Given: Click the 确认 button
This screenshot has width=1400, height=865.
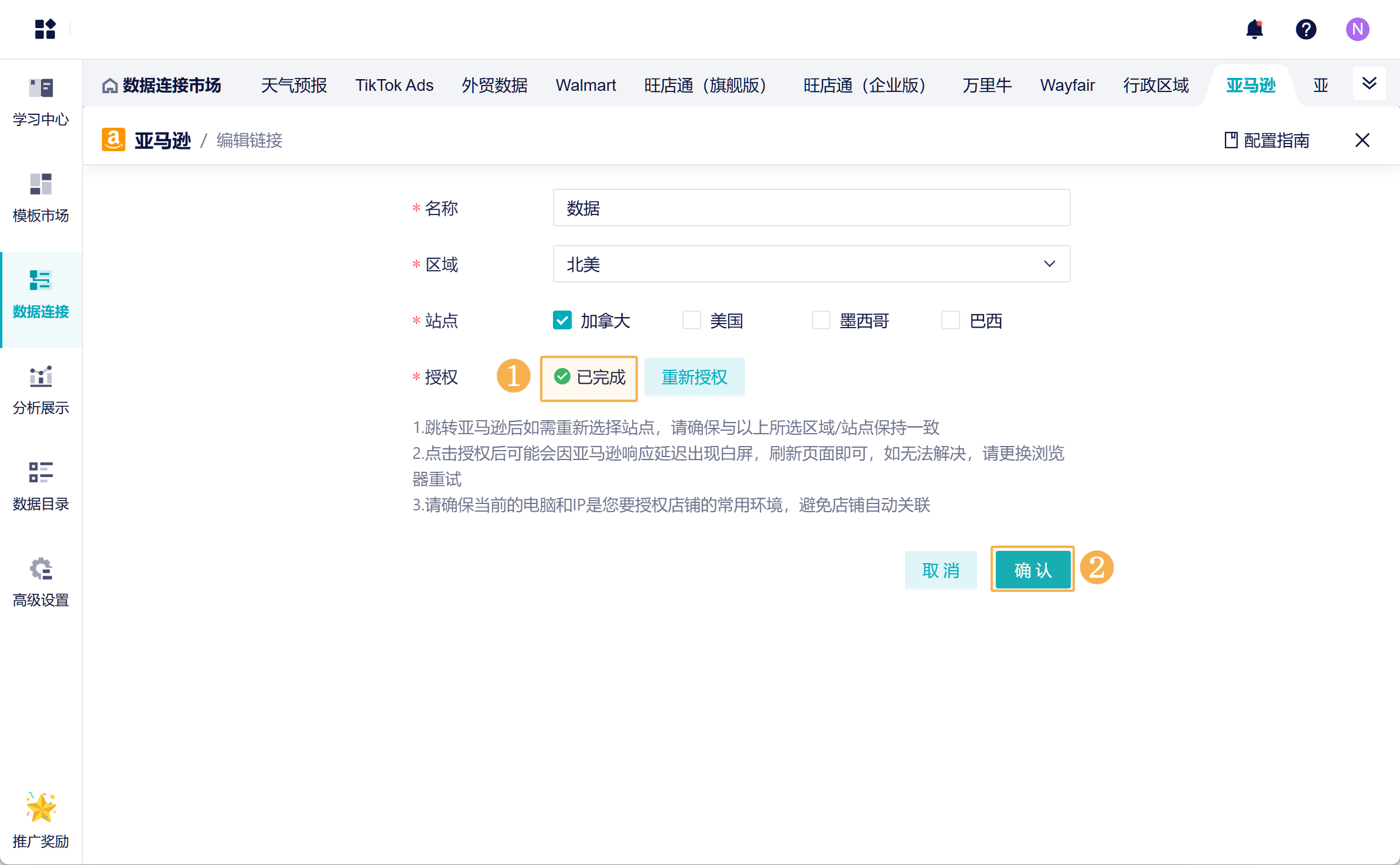Looking at the screenshot, I should pyautogui.click(x=1033, y=570).
